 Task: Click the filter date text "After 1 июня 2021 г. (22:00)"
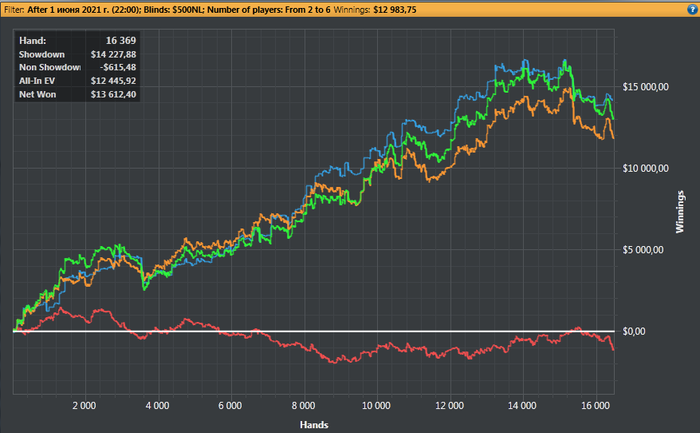[x=83, y=9]
